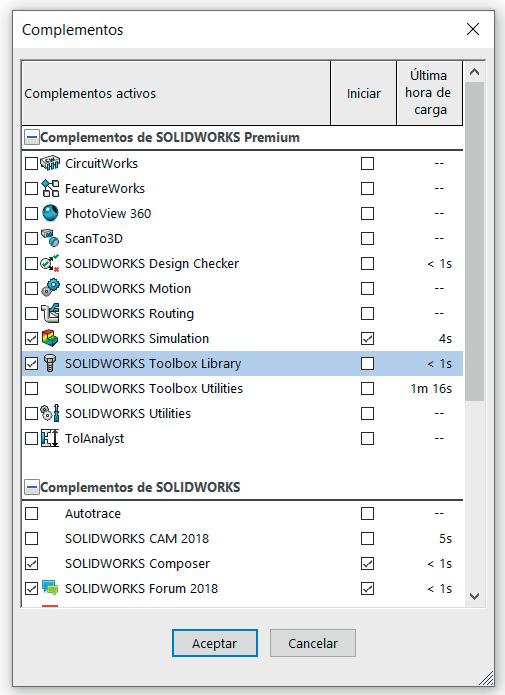The width and height of the screenshot is (505, 695).
Task: Click the Cancelar button
Action: (x=313, y=643)
